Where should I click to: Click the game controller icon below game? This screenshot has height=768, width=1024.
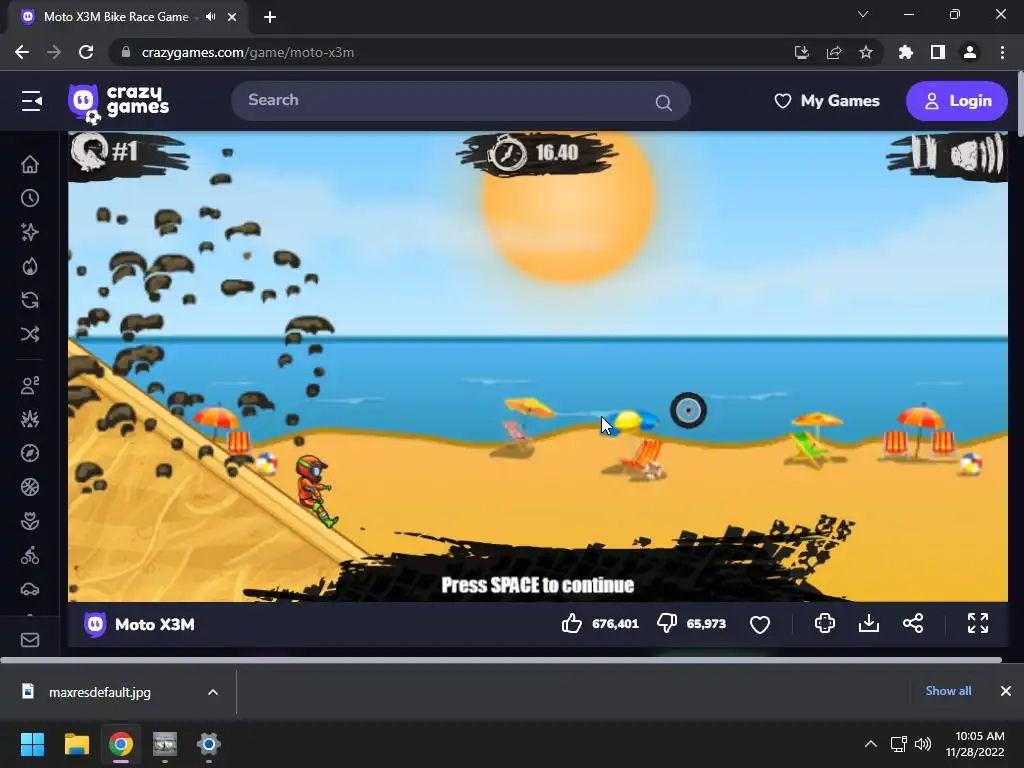coord(825,624)
